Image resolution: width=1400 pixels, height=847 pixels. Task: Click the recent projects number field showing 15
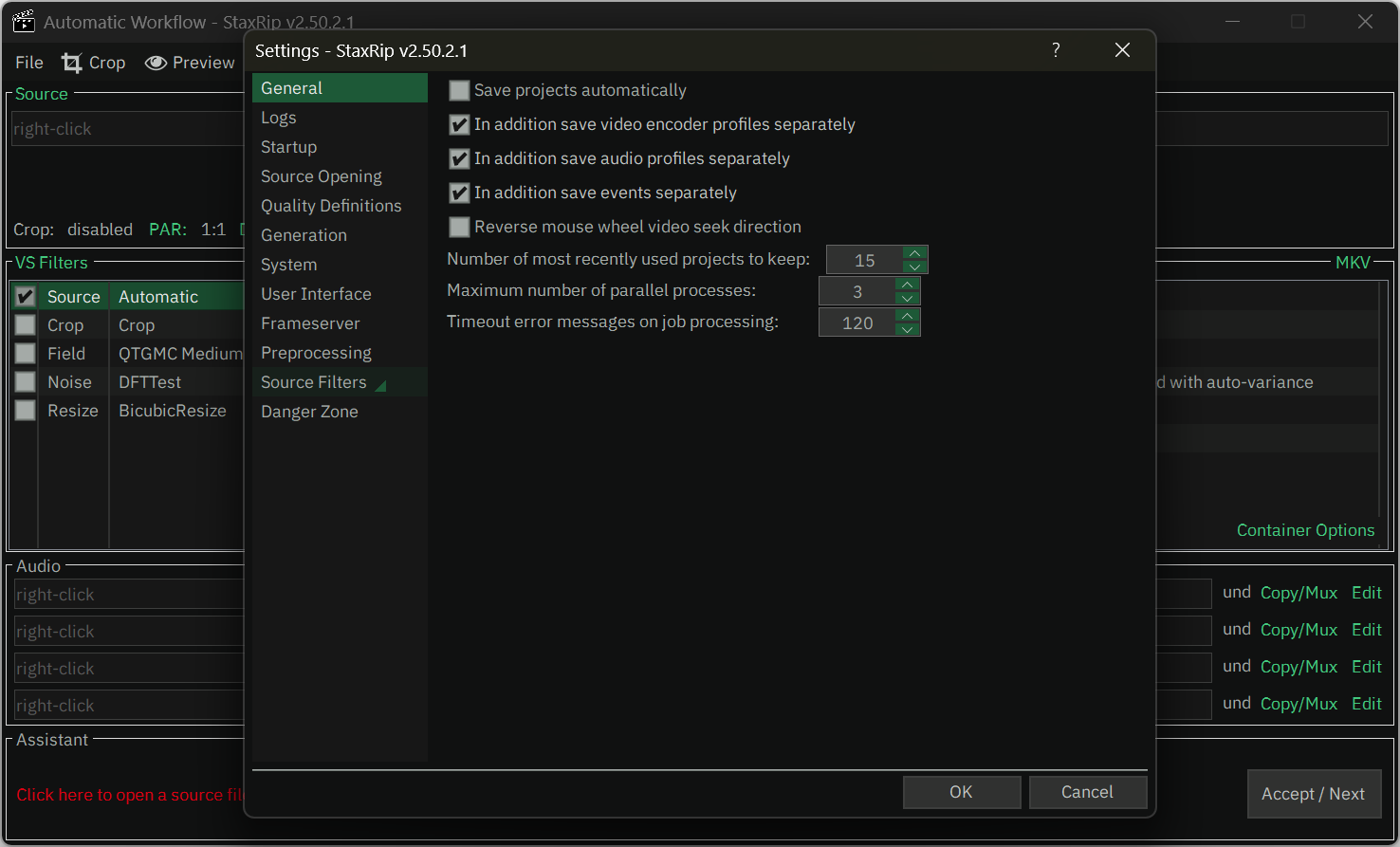(865, 260)
